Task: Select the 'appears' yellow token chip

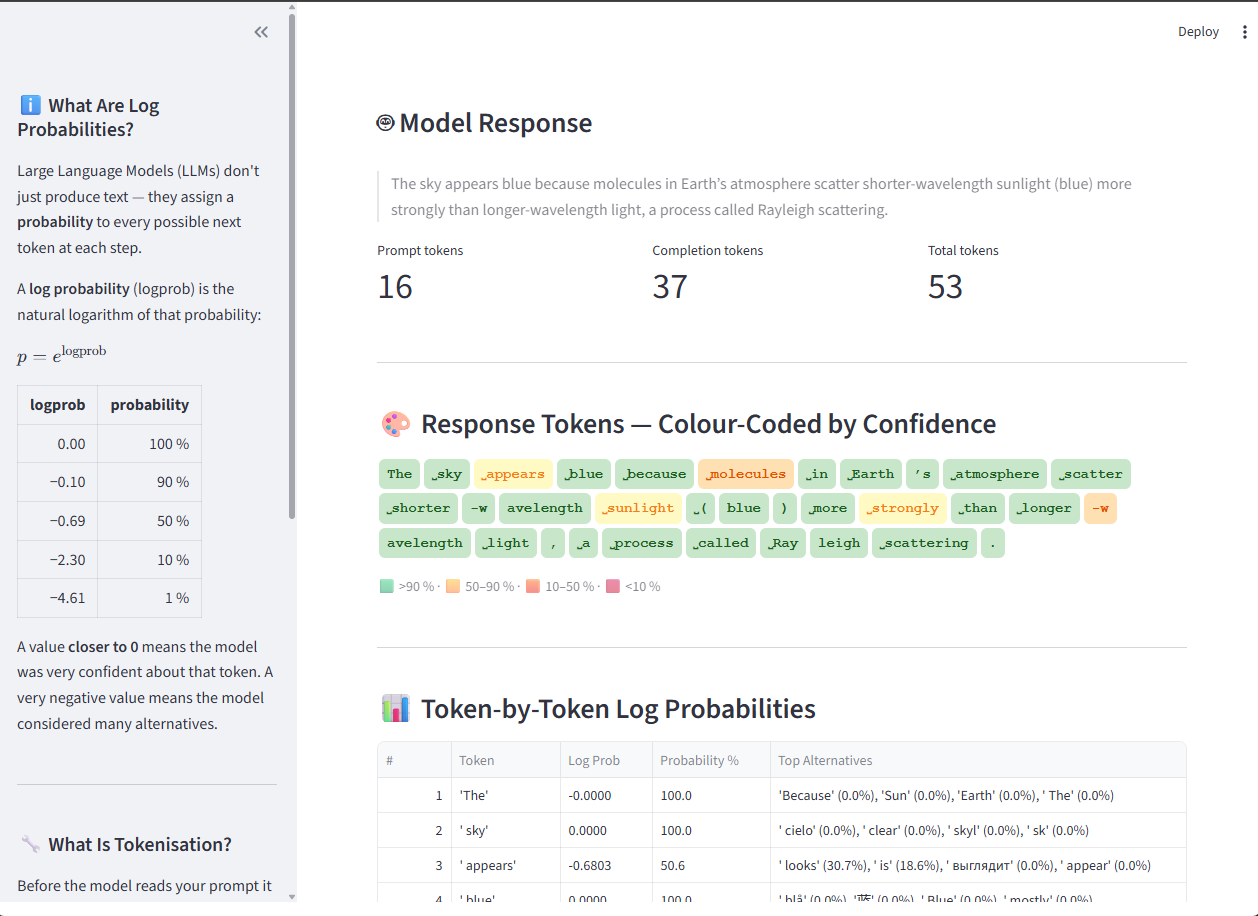Action: (x=513, y=474)
